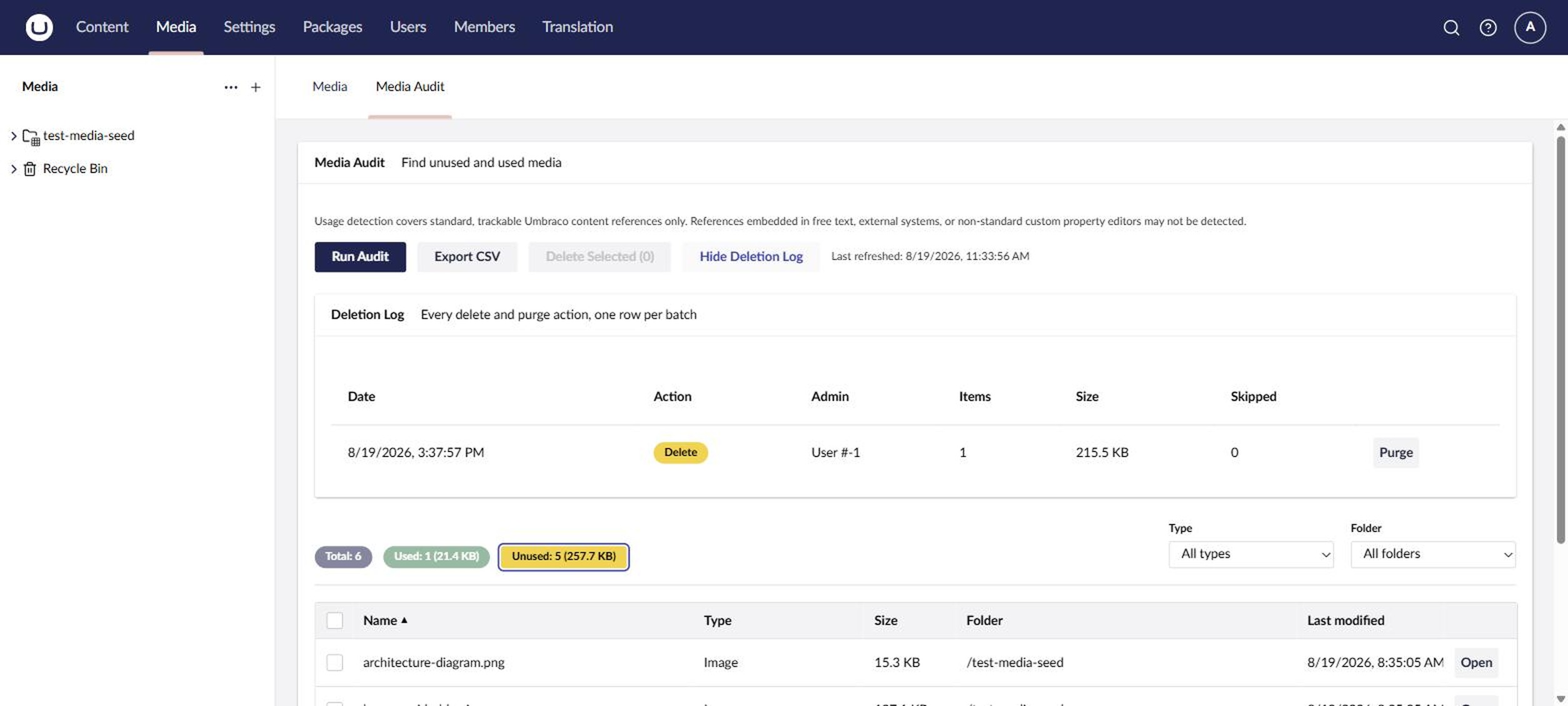Open the Members section
The image size is (1568, 706).
[484, 27]
